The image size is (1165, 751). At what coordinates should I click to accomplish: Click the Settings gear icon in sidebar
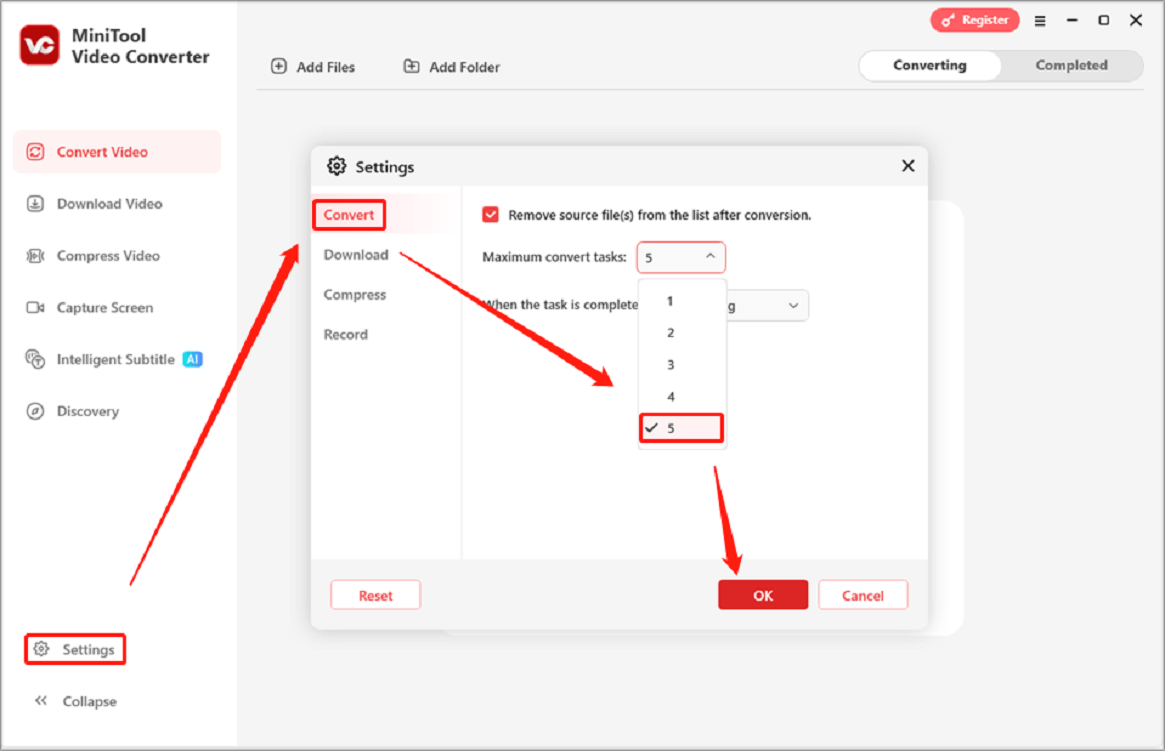(x=42, y=648)
